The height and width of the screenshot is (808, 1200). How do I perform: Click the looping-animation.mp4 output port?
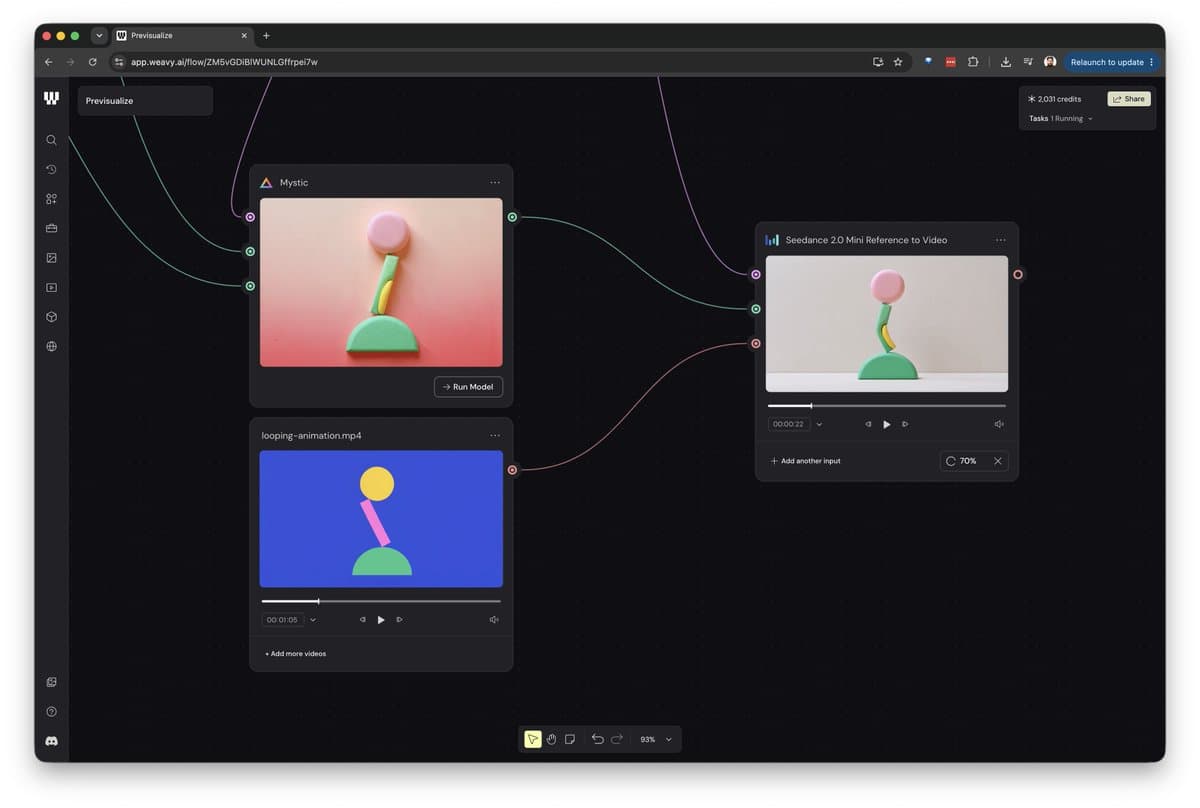point(512,470)
